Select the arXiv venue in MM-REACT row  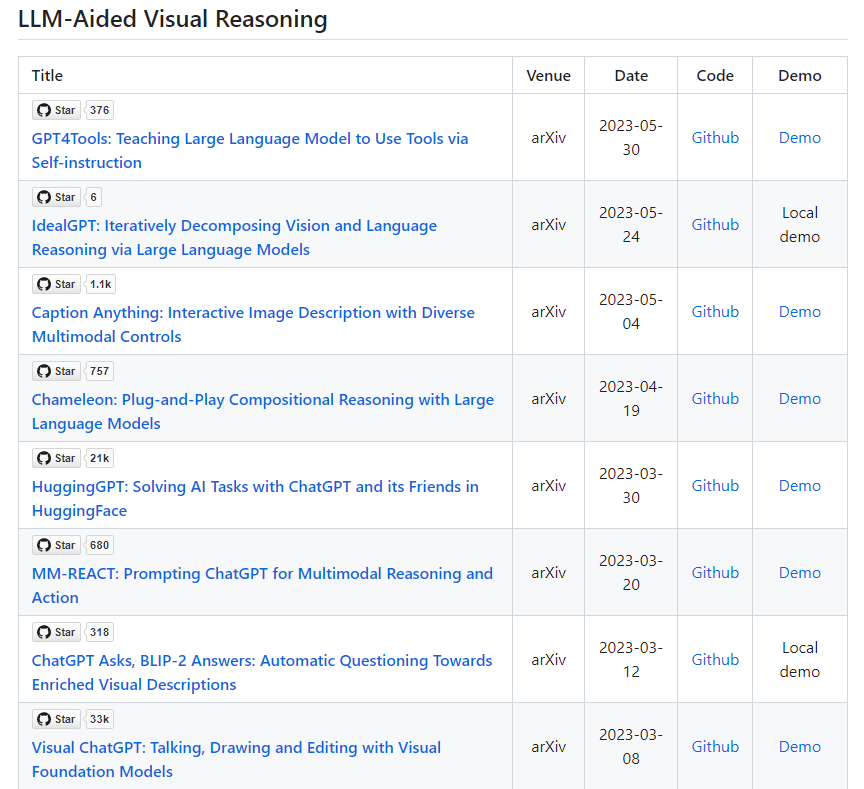(548, 573)
